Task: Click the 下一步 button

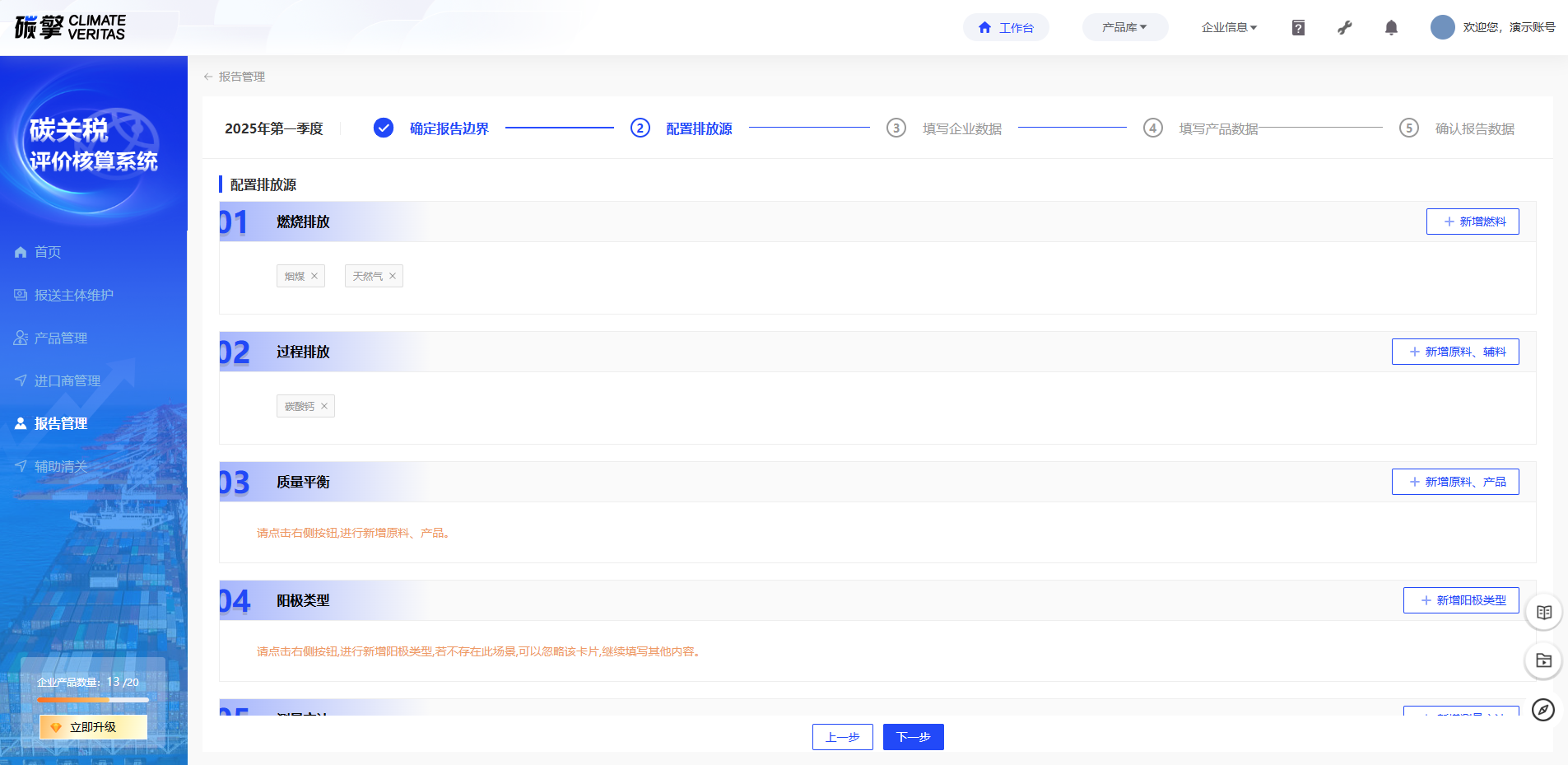Action: point(913,737)
